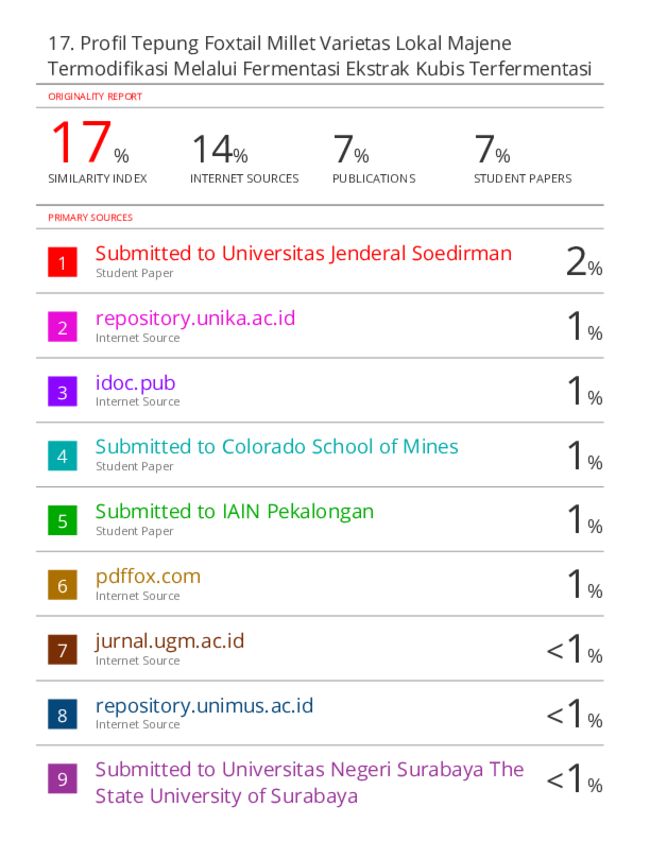Screen dimensions: 650x841
Task: Click the teal number 4 badge
Action: pyautogui.click(x=62, y=456)
